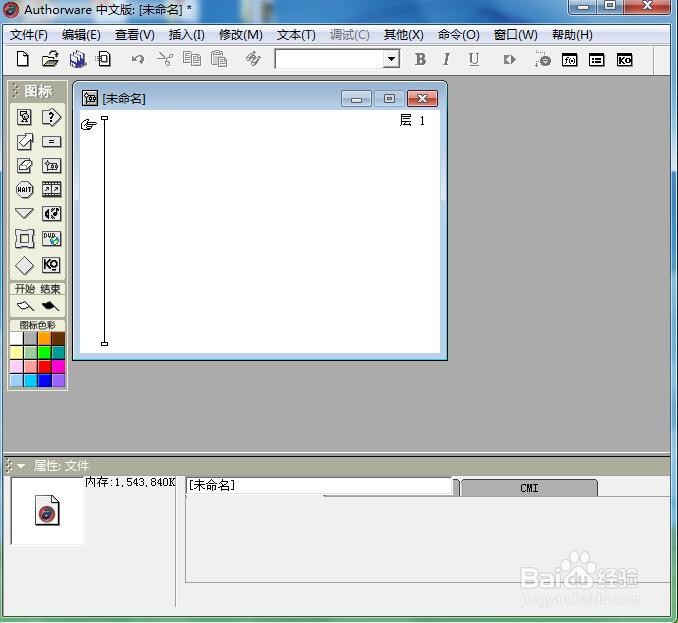Open the Functions window icon
Image resolution: width=678 pixels, height=623 pixels.
point(569,60)
